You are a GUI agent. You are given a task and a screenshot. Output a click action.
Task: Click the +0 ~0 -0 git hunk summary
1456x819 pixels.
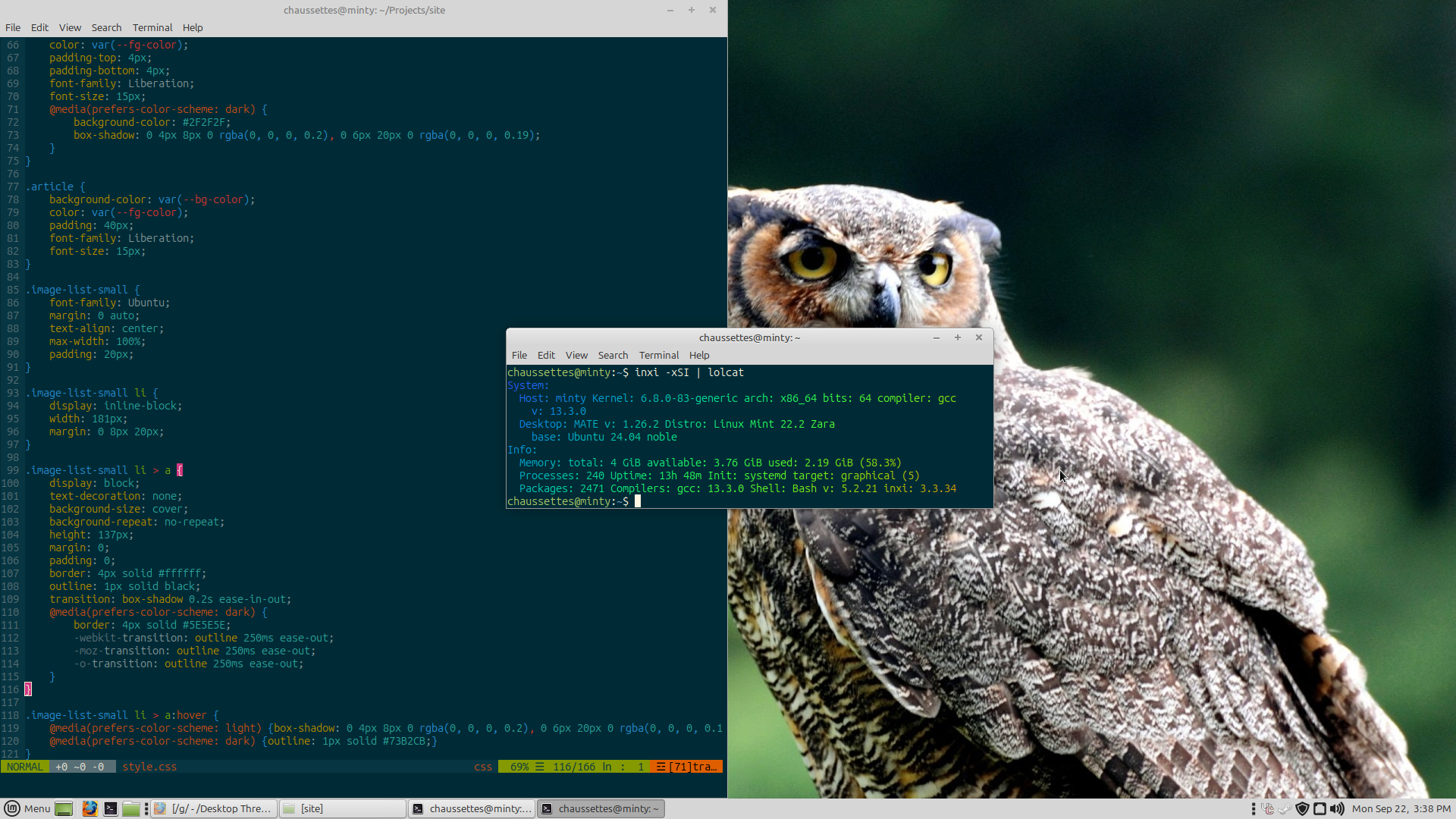click(x=80, y=767)
